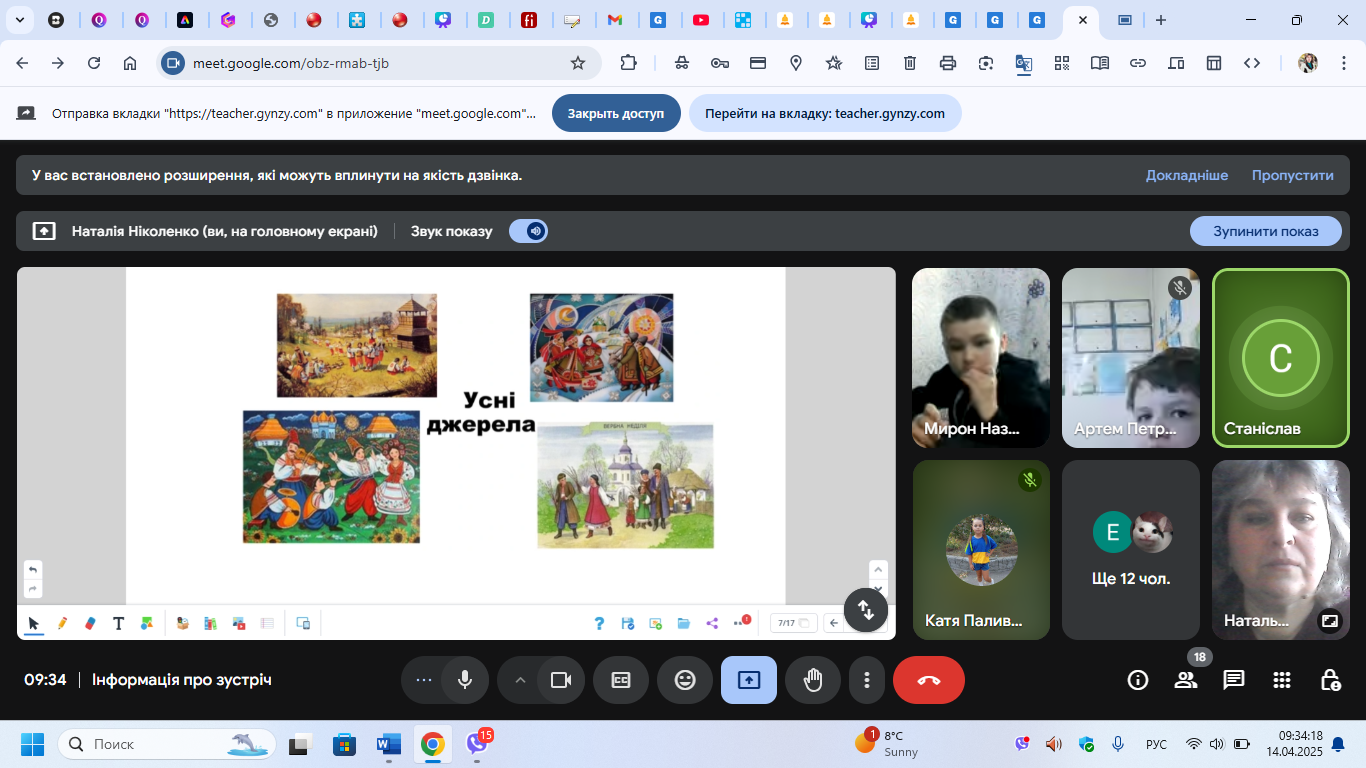1366x768 pixels.
Task: Open the shapes tool in Gynzy toolbar
Action: point(147,623)
